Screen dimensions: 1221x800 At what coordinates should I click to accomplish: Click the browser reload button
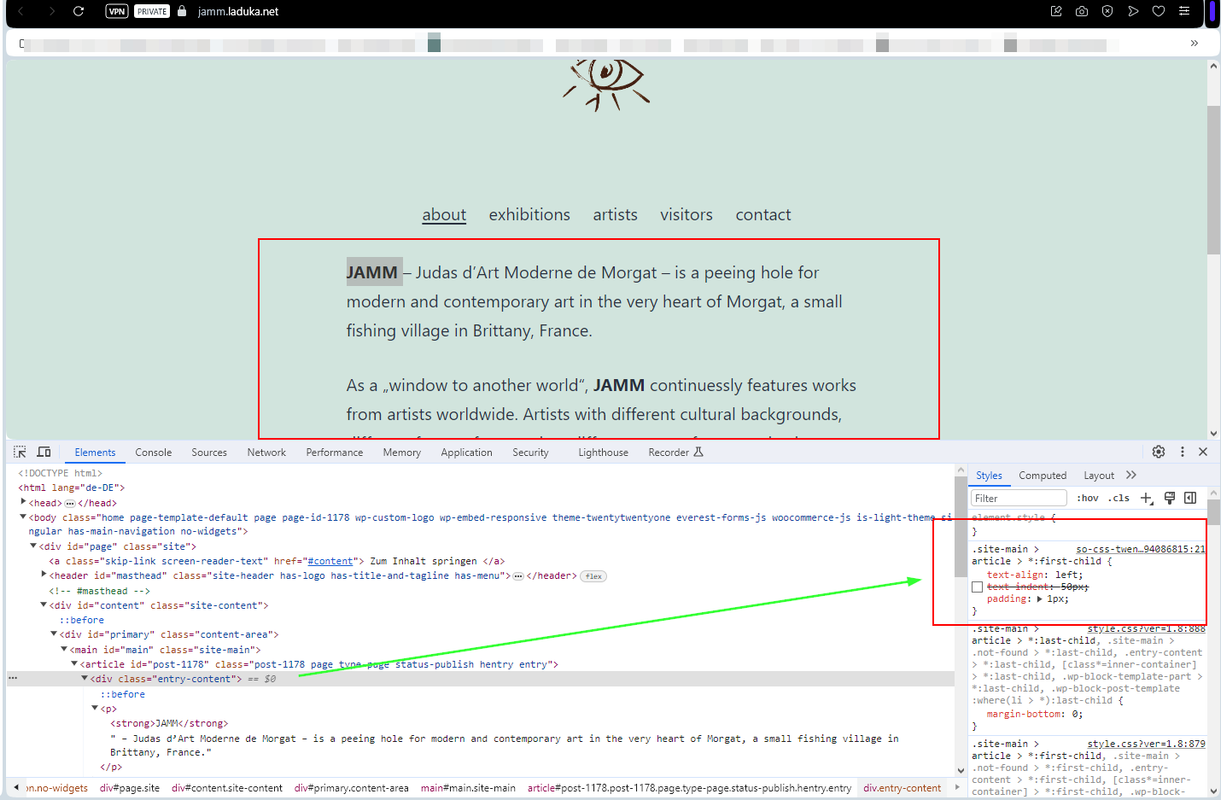(78, 11)
